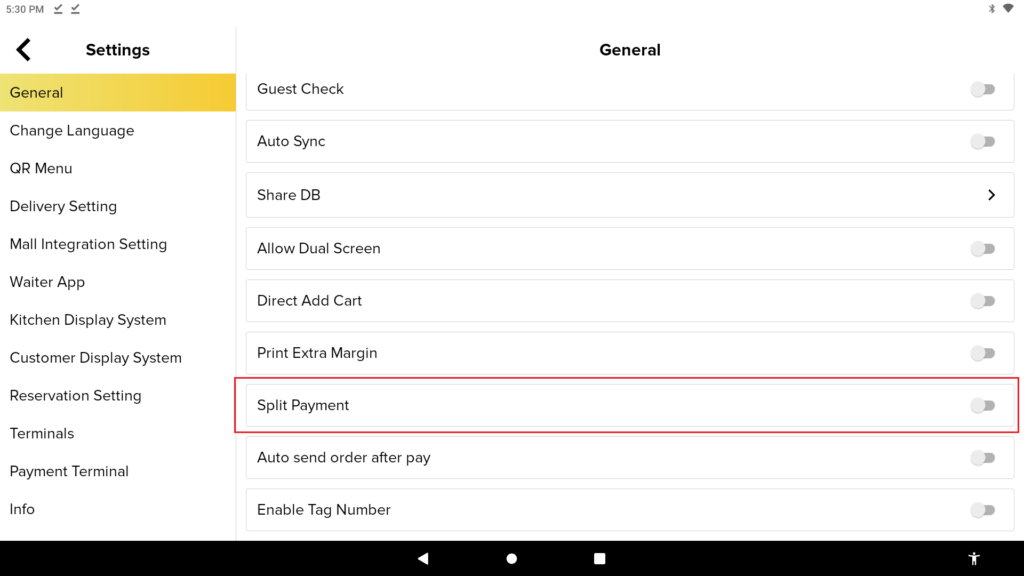Enable the Guest Check toggle
This screenshot has width=1024, height=576.
click(x=983, y=89)
